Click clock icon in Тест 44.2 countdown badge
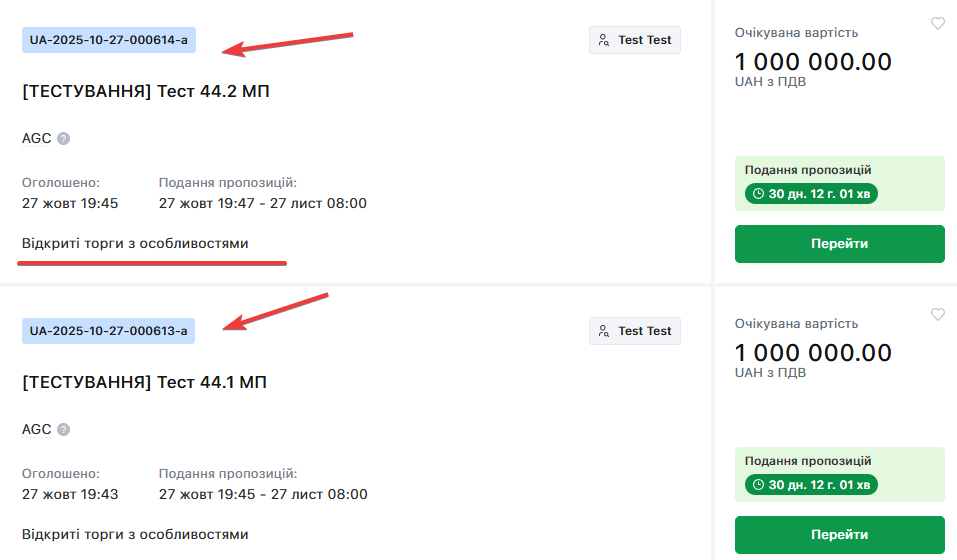 click(758, 194)
